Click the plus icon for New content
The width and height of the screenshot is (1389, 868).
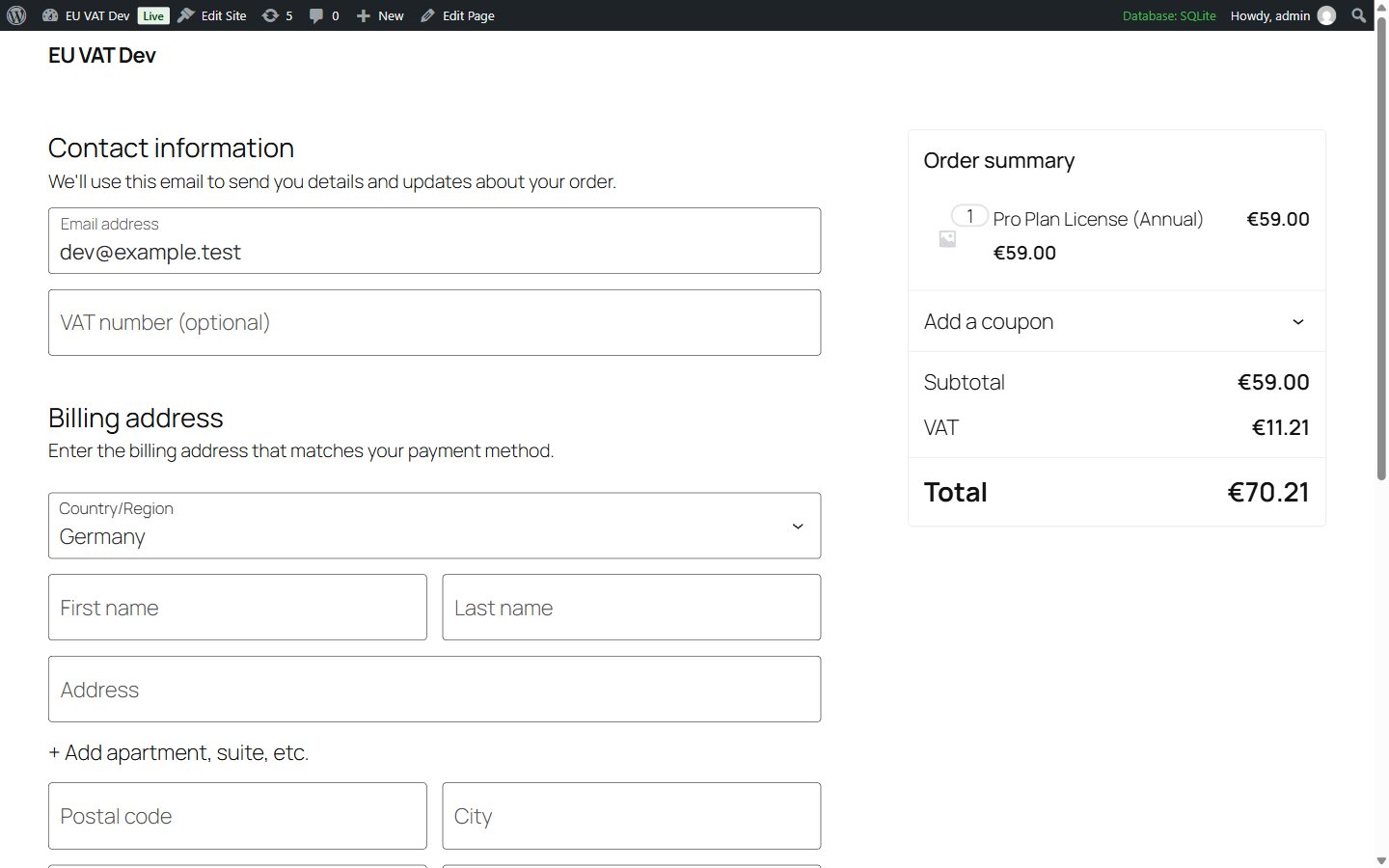364,15
